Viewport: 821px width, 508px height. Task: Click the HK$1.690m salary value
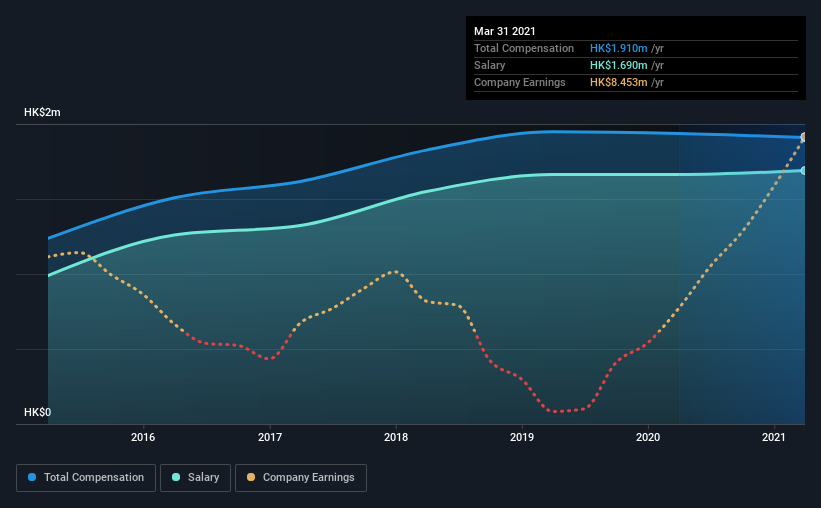(618, 65)
